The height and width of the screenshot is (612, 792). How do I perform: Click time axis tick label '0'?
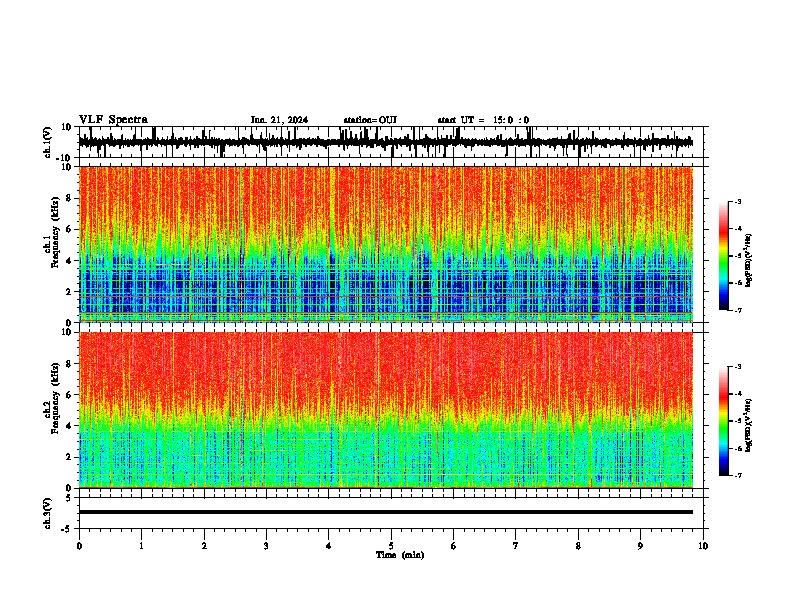[x=79, y=546]
